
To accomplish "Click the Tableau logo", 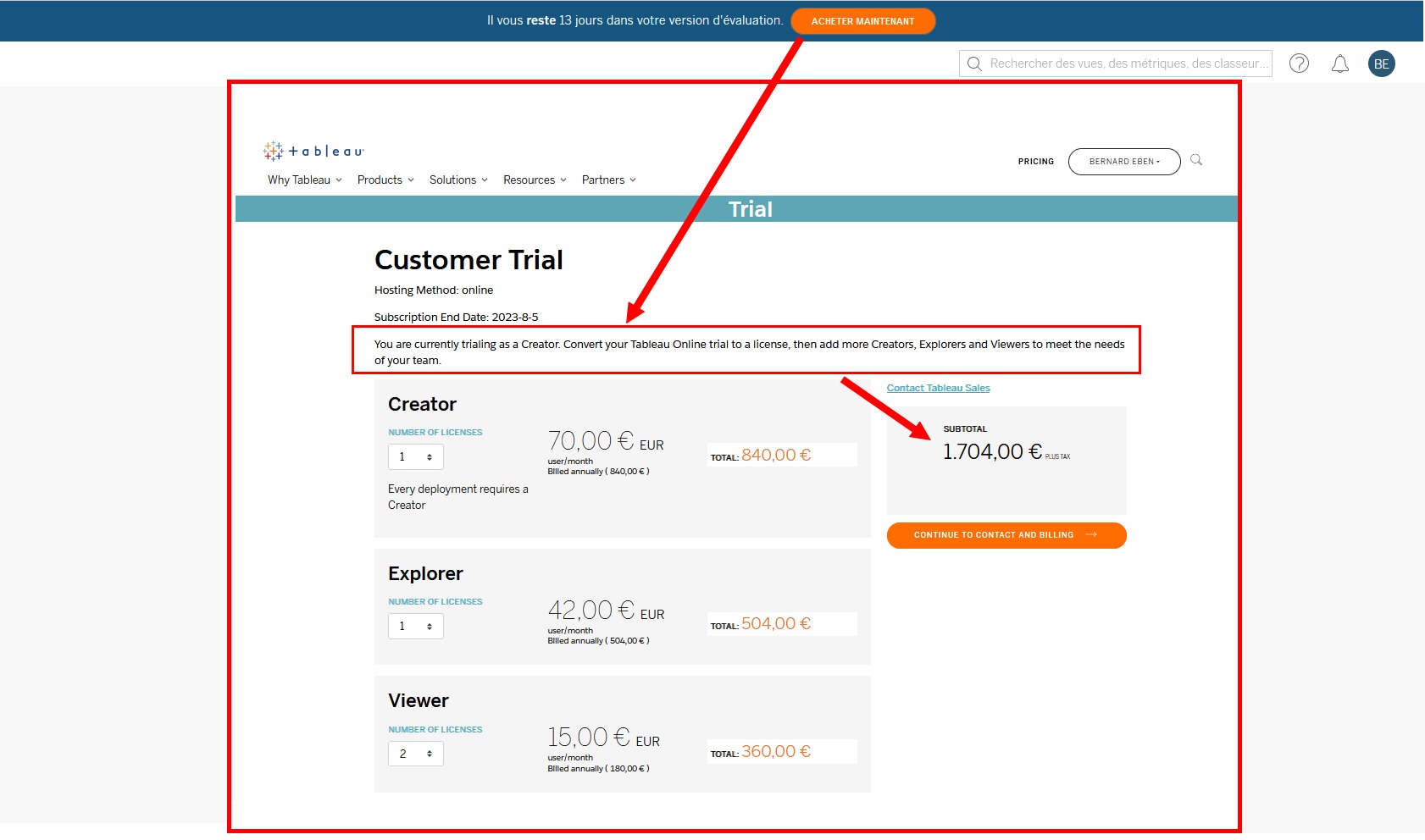I will 313,151.
